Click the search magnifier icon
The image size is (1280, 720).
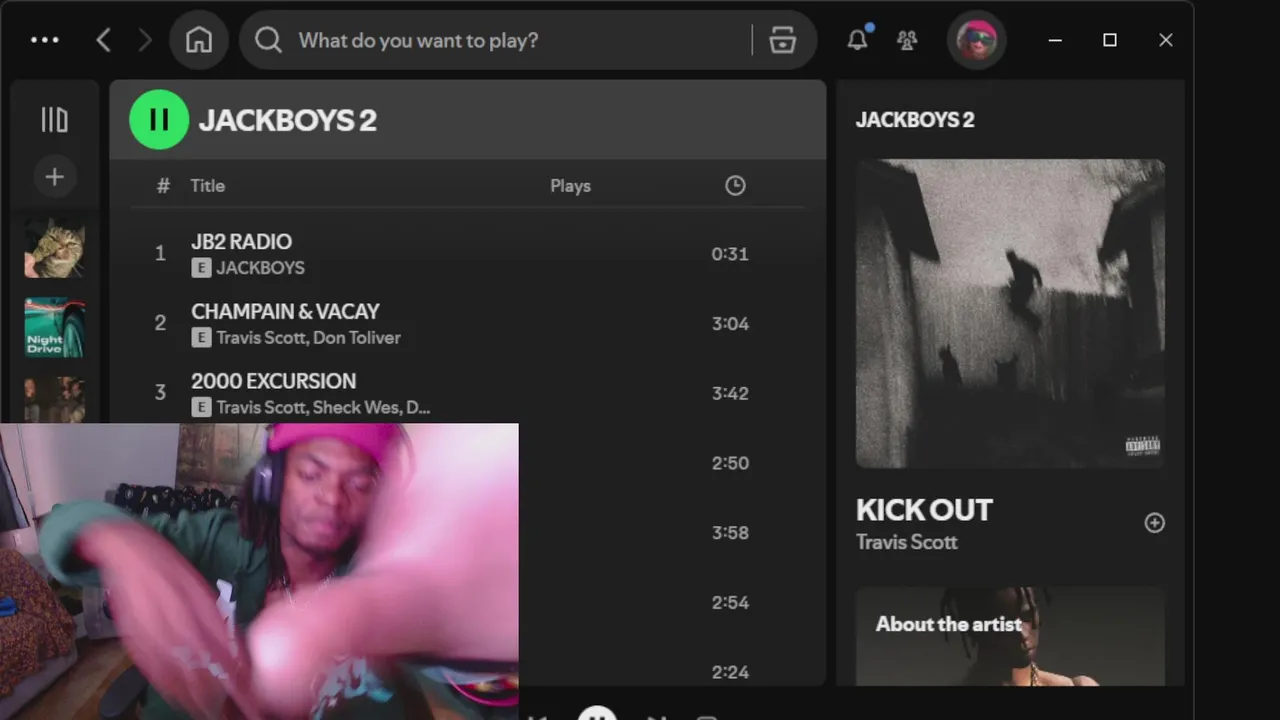tap(268, 40)
